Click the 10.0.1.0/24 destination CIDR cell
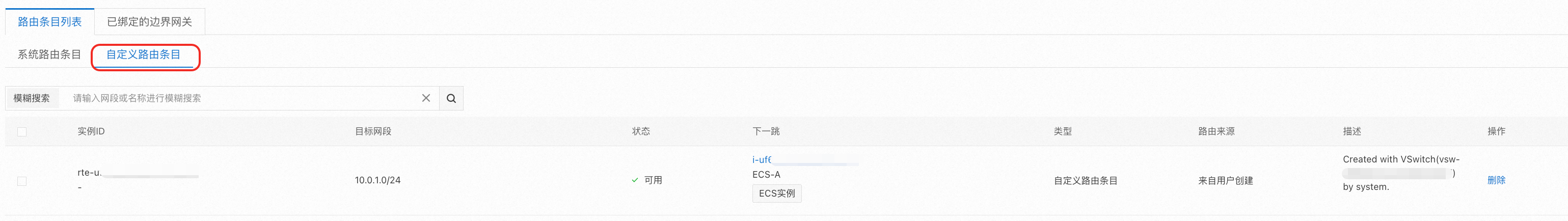The image size is (1568, 221). point(377,180)
